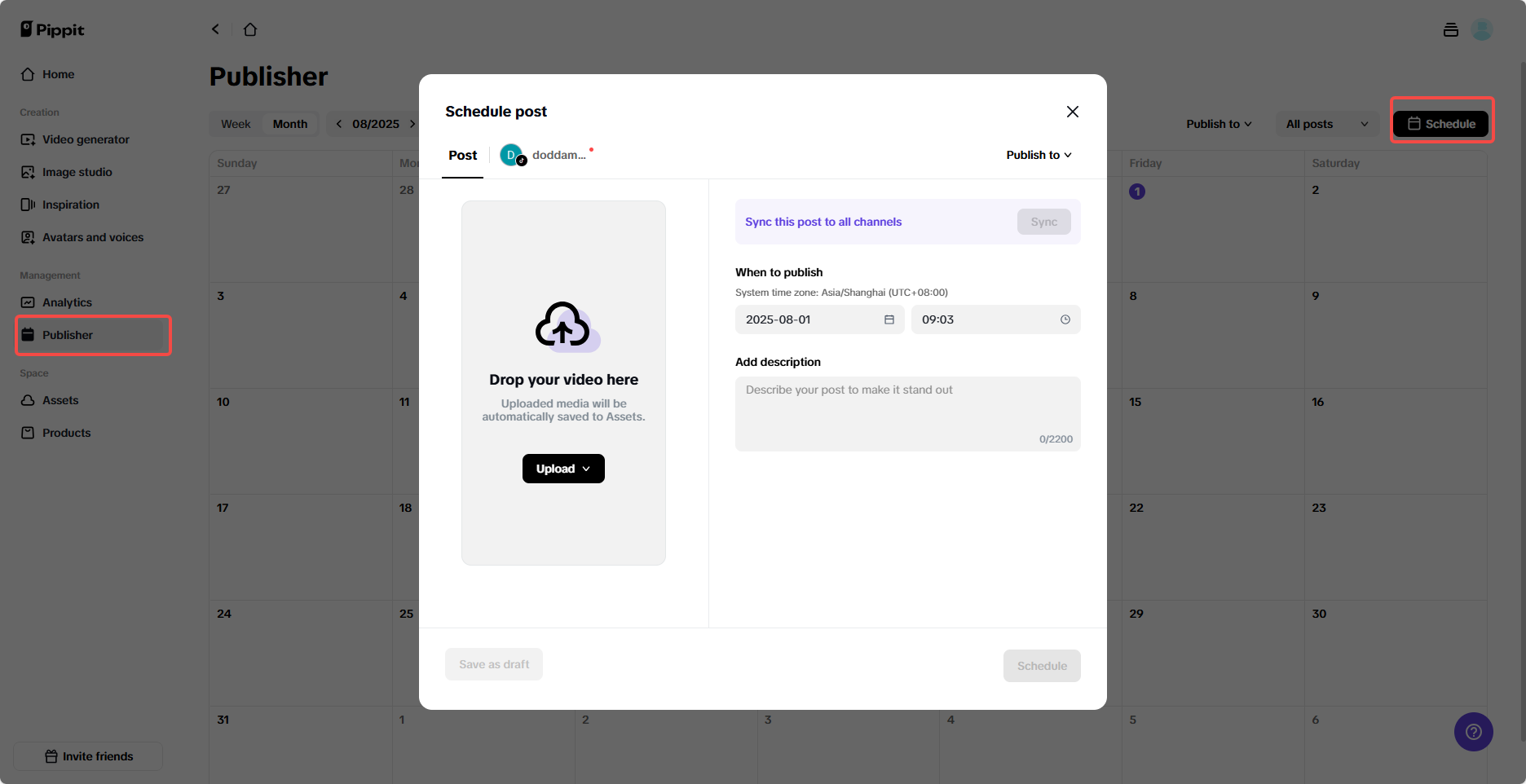Open the help question mark button
Viewport: 1526px width, 784px height.
coord(1473,732)
